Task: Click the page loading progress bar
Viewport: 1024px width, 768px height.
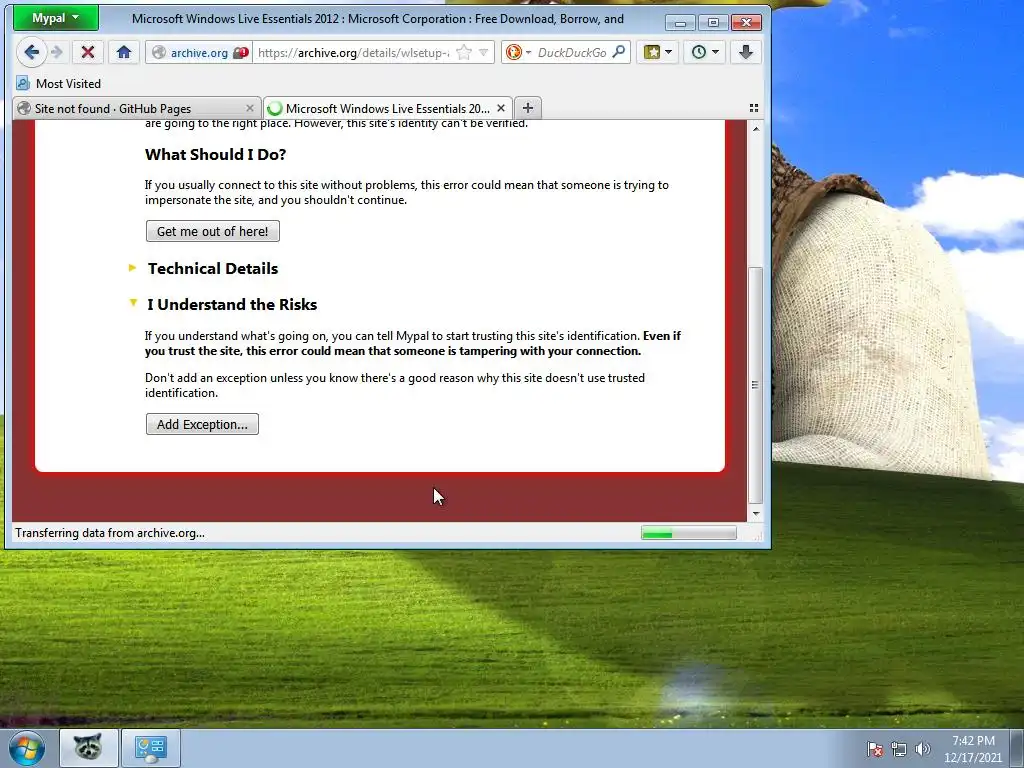Action: [x=689, y=534]
